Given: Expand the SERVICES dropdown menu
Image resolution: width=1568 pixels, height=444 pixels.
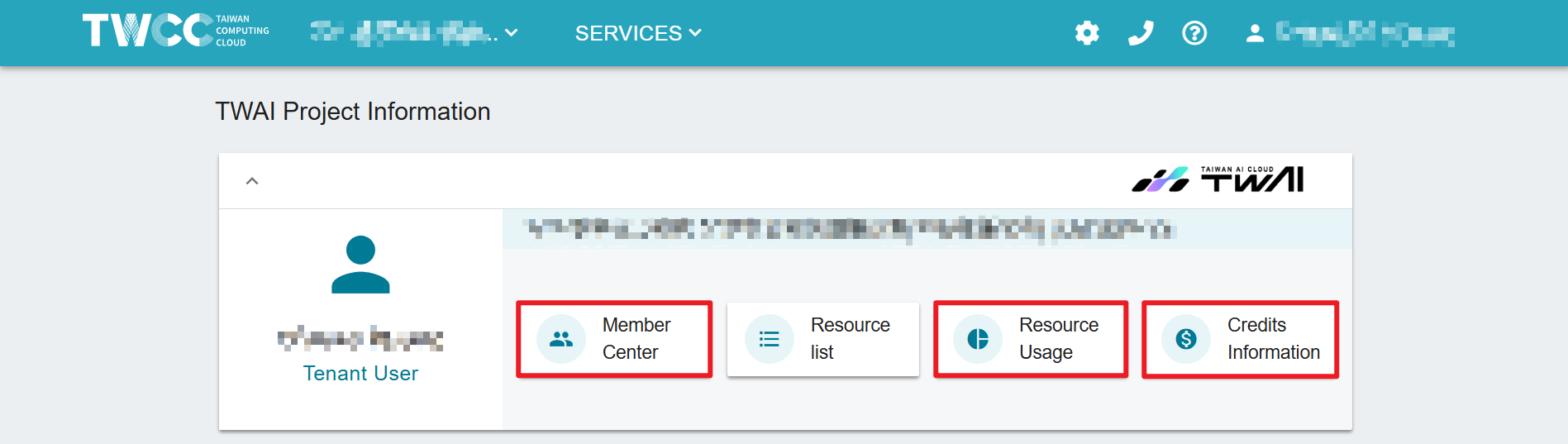Looking at the screenshot, I should point(638,33).
